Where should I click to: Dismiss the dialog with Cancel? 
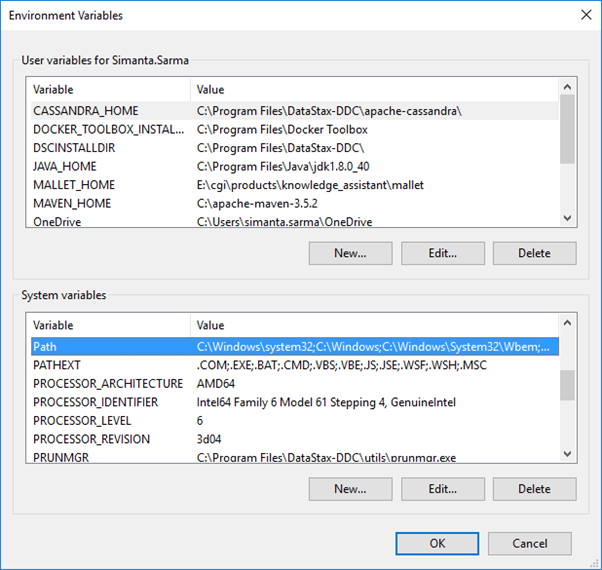(x=530, y=544)
